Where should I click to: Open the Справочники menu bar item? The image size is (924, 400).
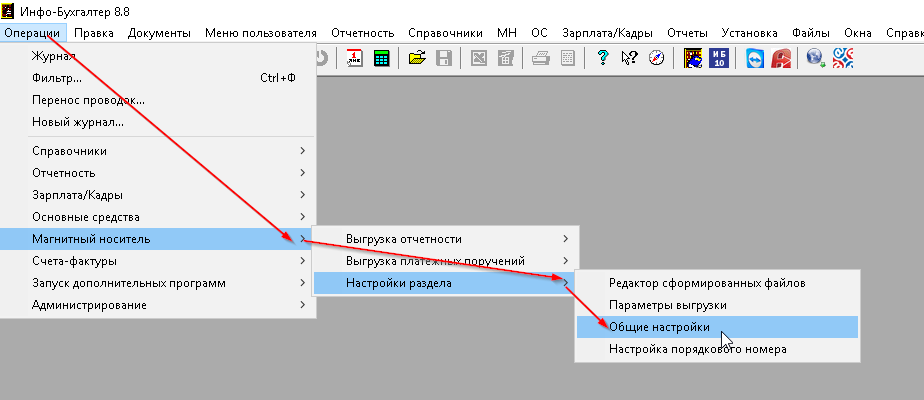(x=446, y=33)
